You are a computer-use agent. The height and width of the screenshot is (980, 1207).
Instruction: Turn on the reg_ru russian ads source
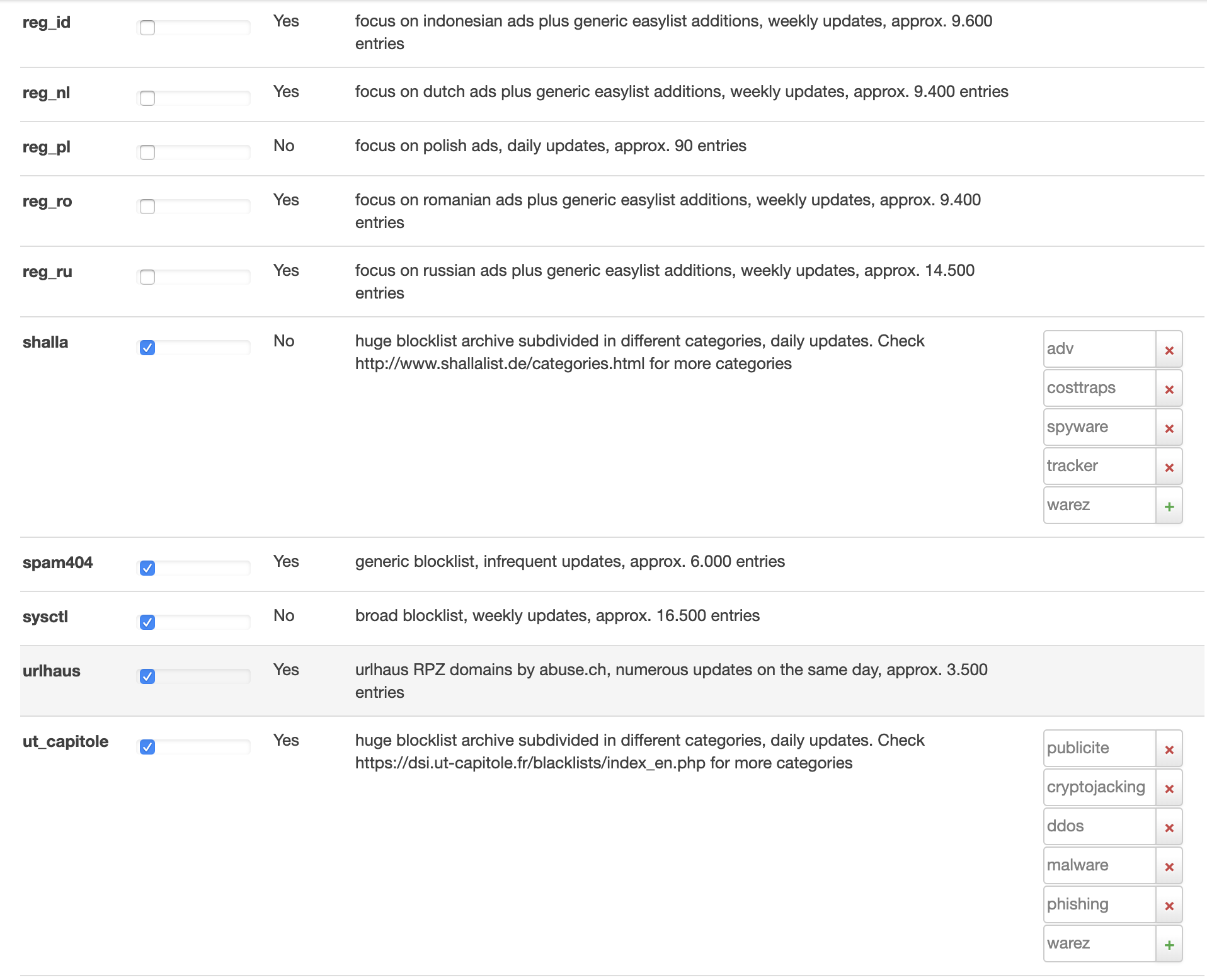[147, 277]
